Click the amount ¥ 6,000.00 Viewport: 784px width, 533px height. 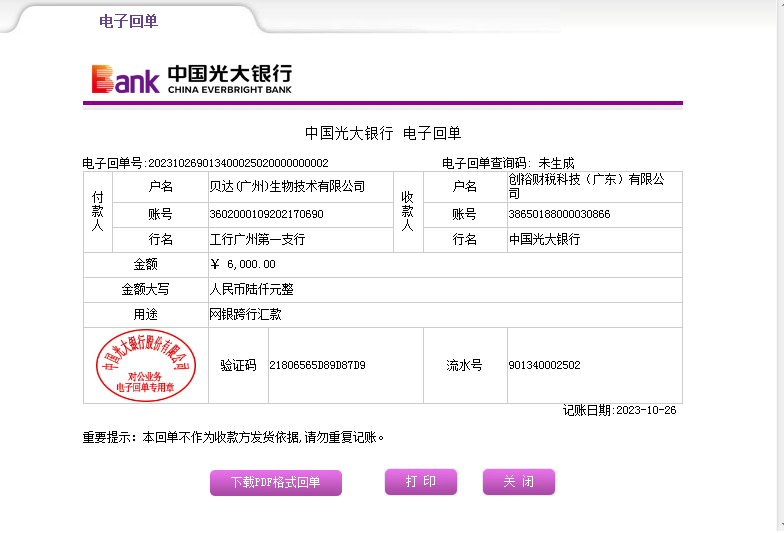[243, 264]
